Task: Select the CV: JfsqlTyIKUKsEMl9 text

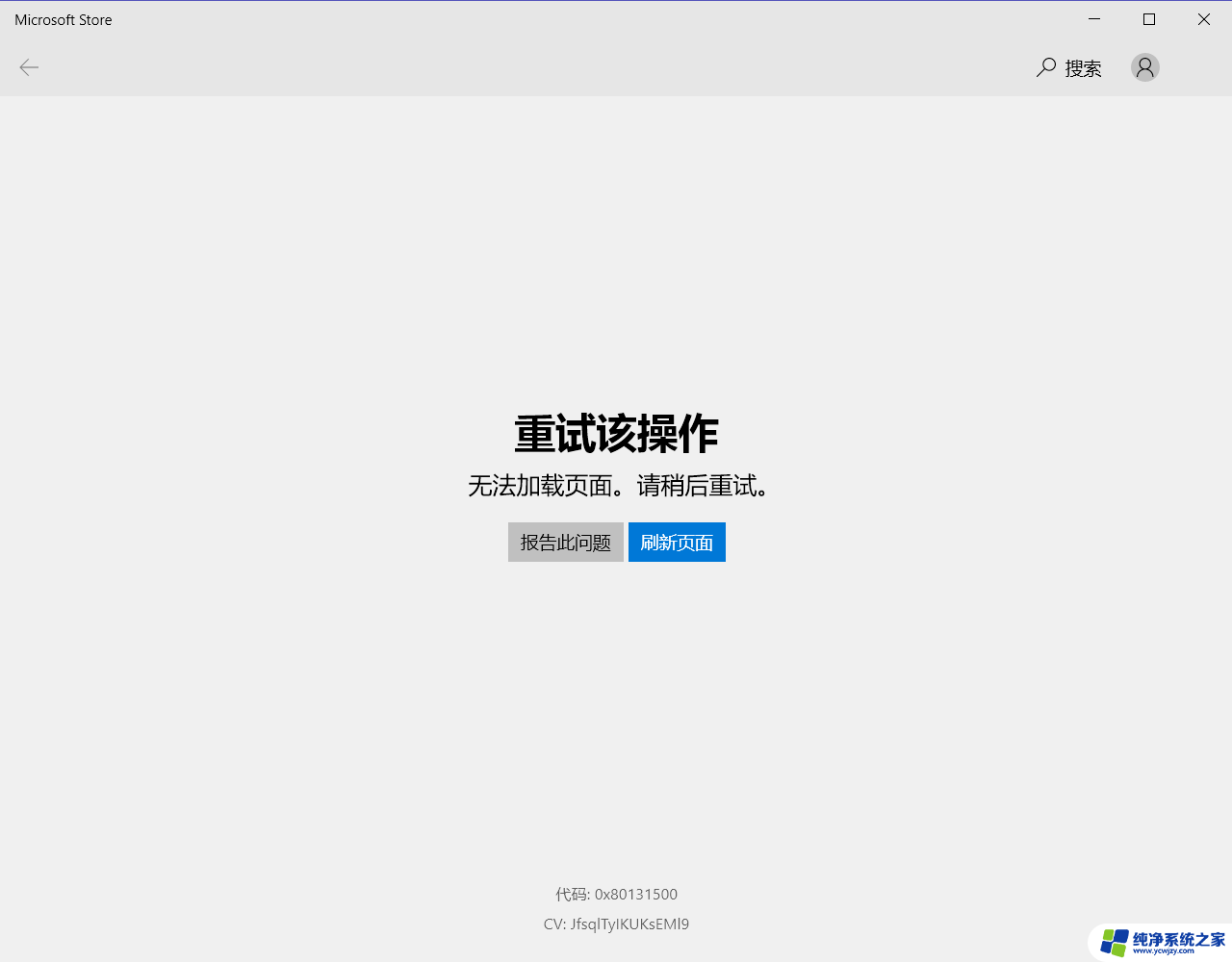Action: pos(616,924)
